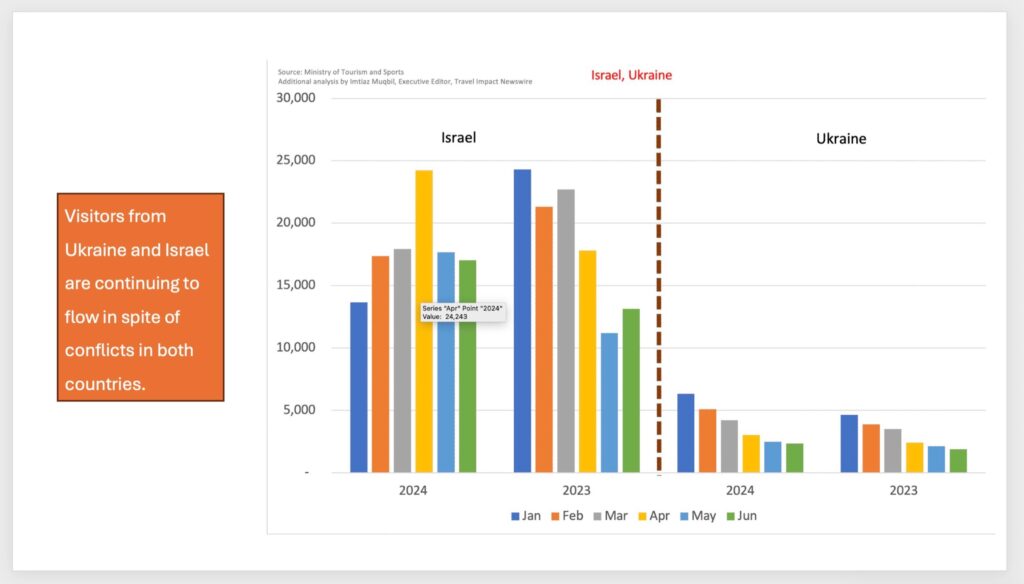The width and height of the screenshot is (1024, 584).
Task: Select the orange visitors text box
Action: click(140, 298)
